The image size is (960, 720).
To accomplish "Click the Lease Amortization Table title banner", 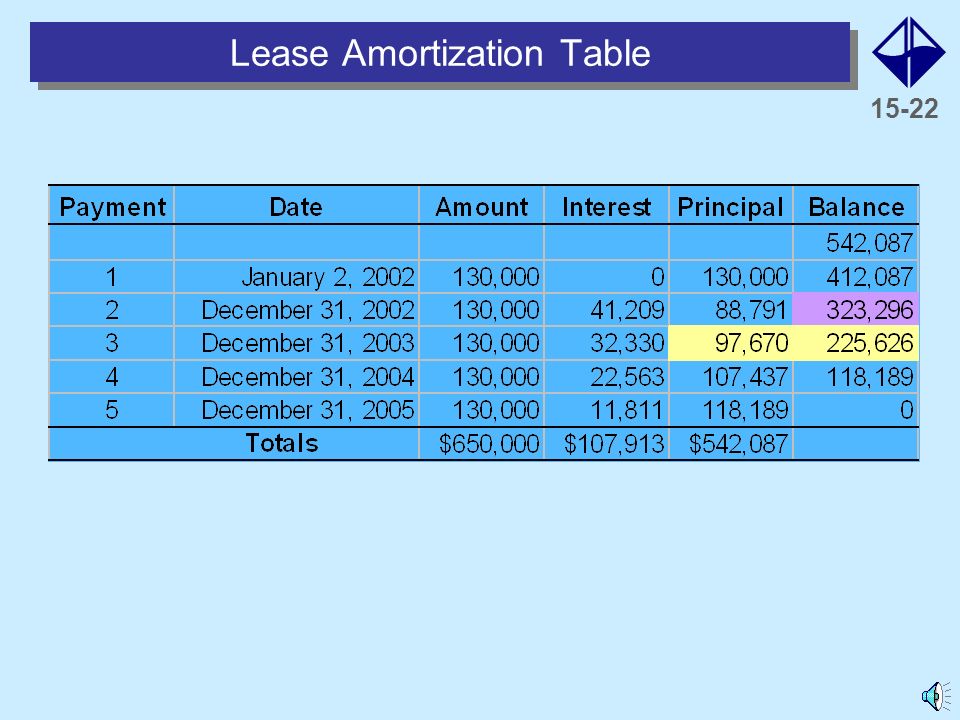I will [440, 52].
